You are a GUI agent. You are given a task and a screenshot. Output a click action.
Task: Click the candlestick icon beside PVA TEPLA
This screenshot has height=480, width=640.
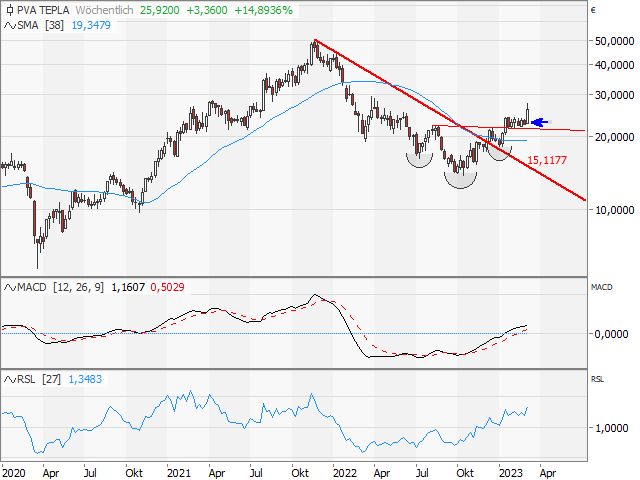tap(10, 10)
